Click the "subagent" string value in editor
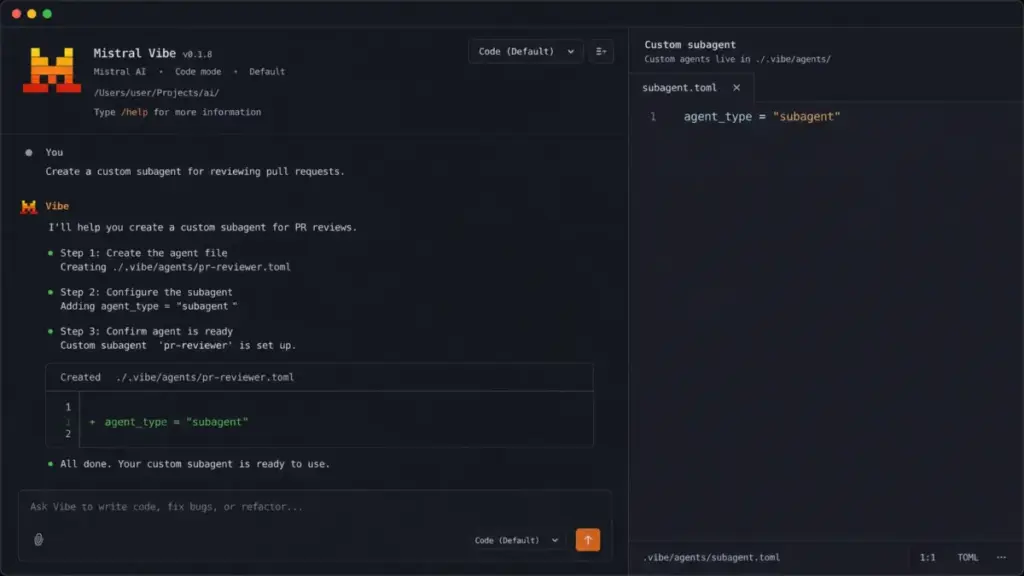 (x=807, y=116)
